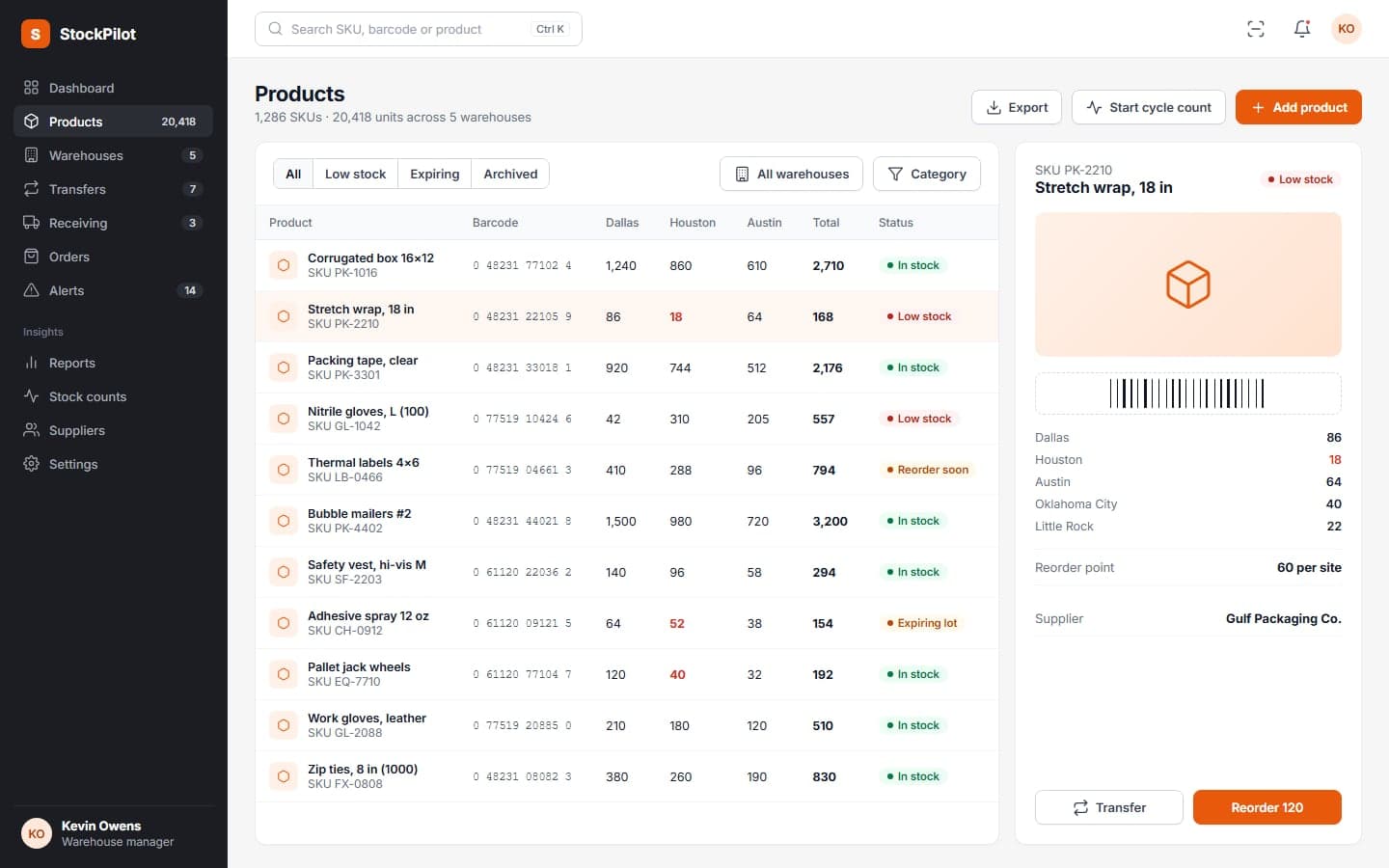The height and width of the screenshot is (868, 1389).
Task: Click Start cycle count
Action: (x=1149, y=107)
